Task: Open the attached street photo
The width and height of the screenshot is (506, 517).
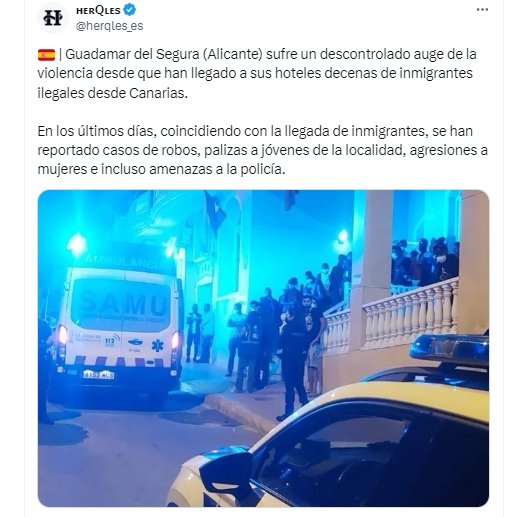Action: point(263,348)
